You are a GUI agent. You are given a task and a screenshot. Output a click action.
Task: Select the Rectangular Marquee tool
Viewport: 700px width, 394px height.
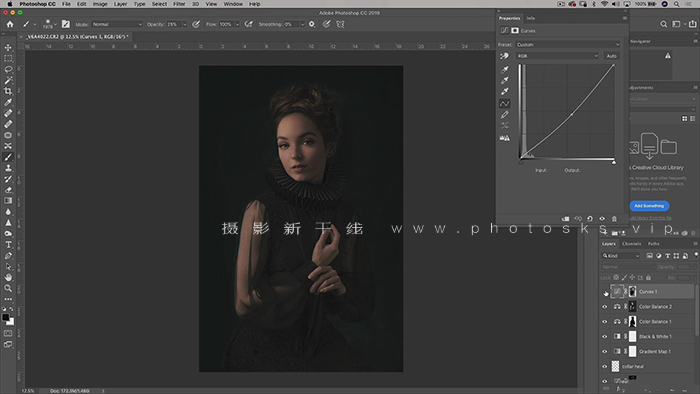(x=8, y=58)
